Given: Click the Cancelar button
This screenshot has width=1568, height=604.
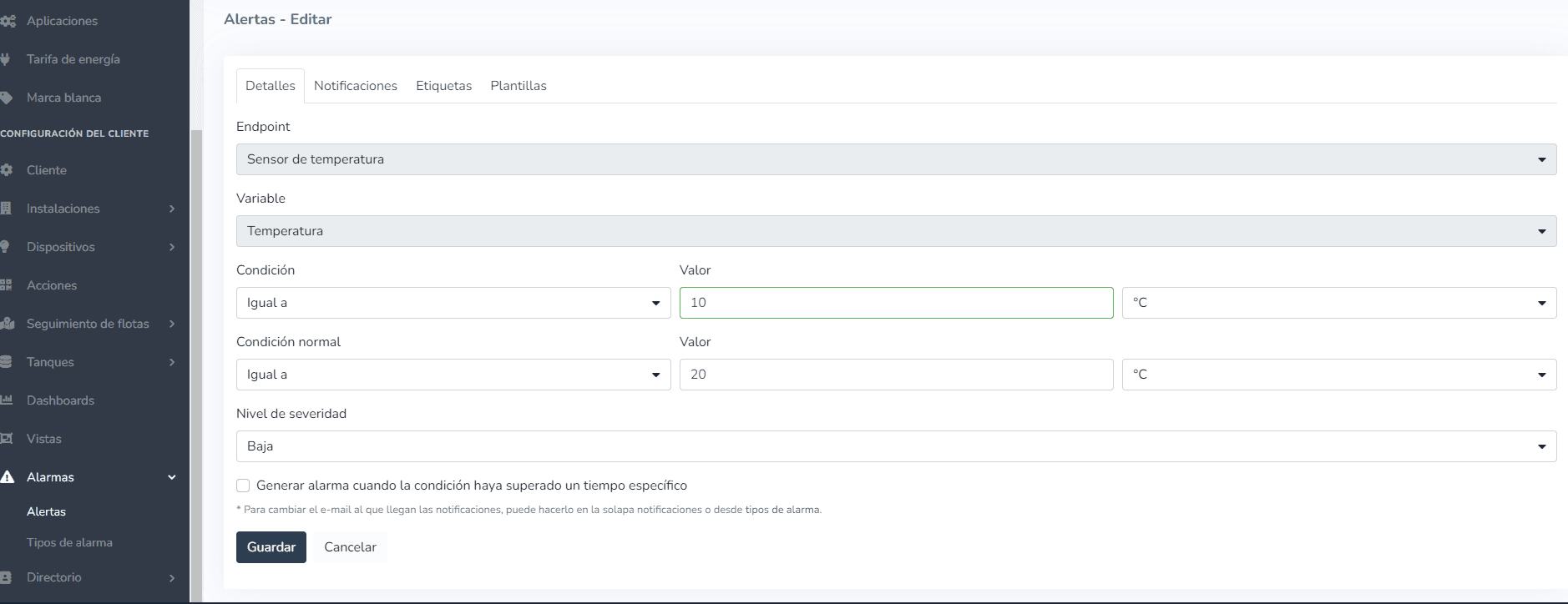Looking at the screenshot, I should click(350, 547).
